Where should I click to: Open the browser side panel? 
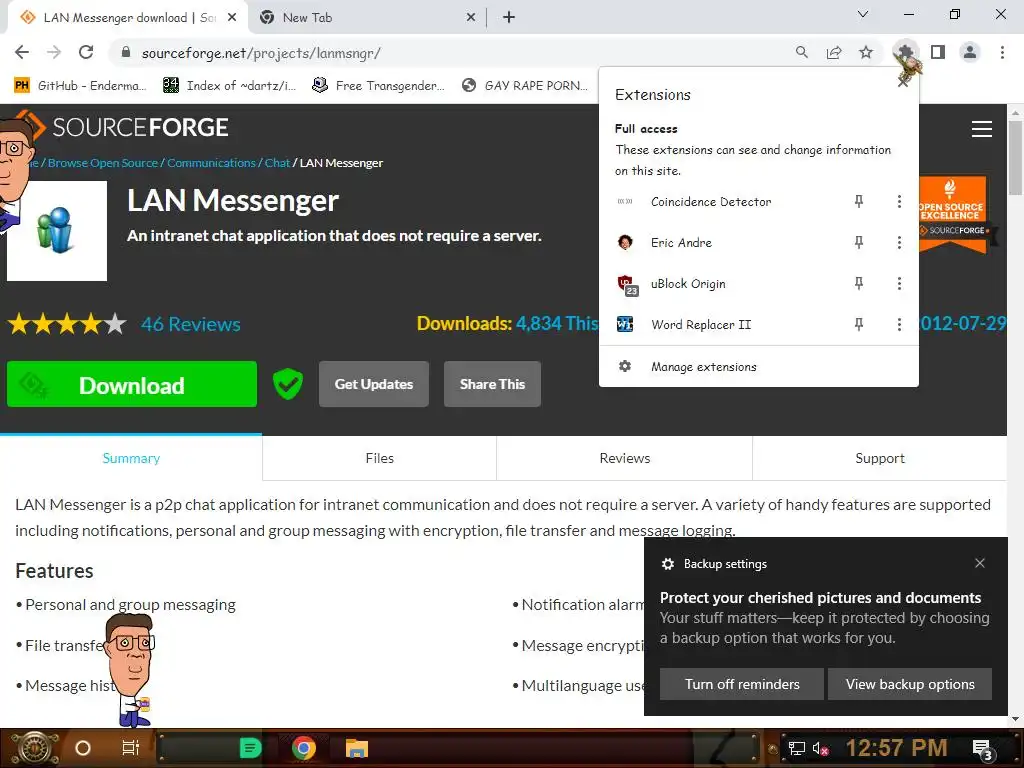coord(938,52)
